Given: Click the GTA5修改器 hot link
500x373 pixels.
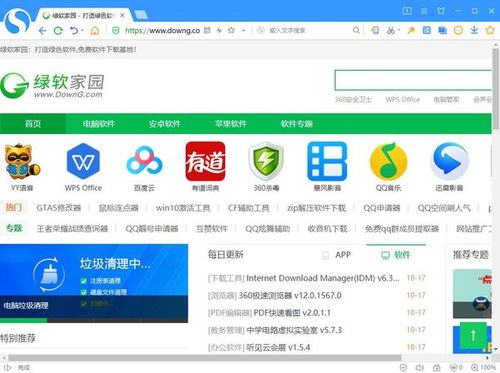Looking at the screenshot, I should tap(59, 208).
